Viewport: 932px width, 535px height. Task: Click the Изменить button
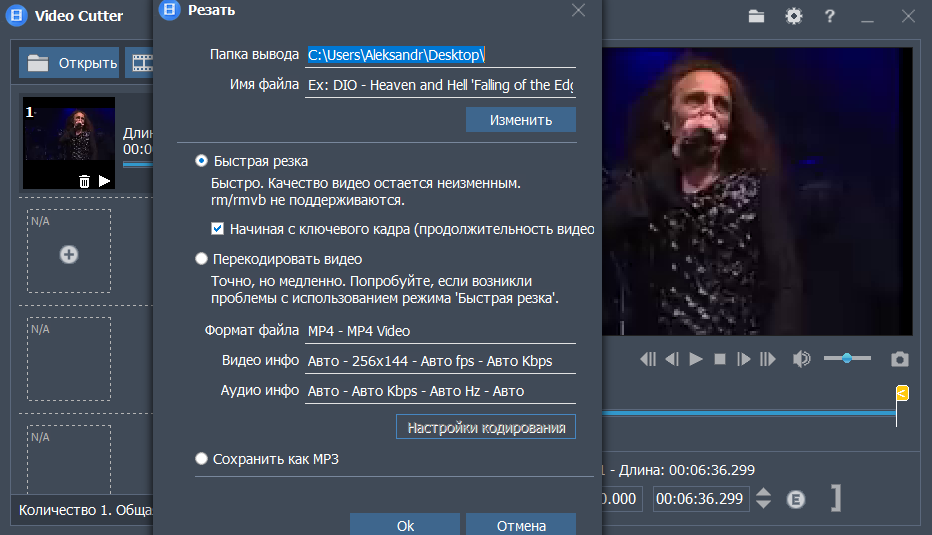[521, 119]
